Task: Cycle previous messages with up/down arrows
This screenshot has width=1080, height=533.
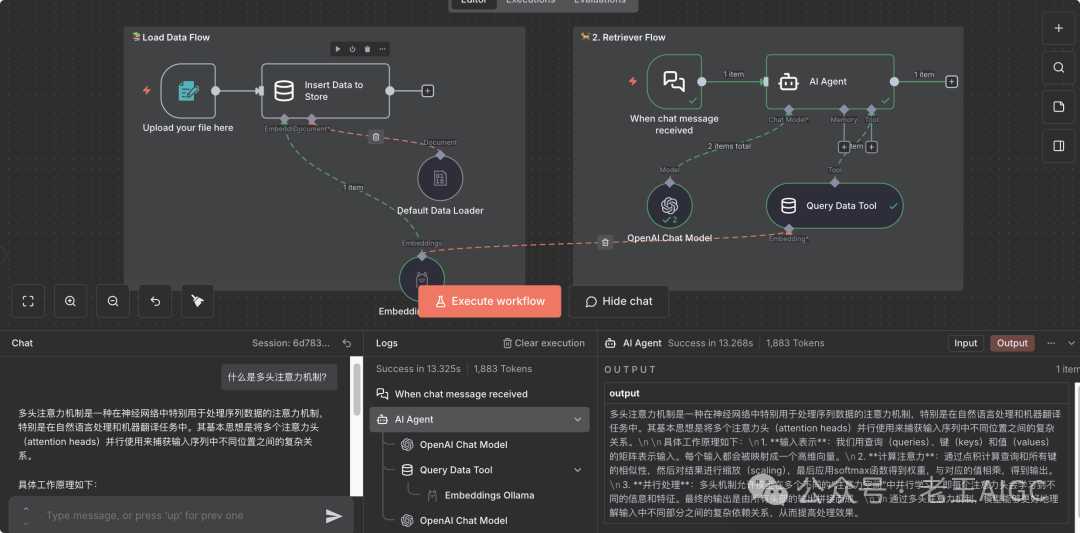Action: pos(26,515)
